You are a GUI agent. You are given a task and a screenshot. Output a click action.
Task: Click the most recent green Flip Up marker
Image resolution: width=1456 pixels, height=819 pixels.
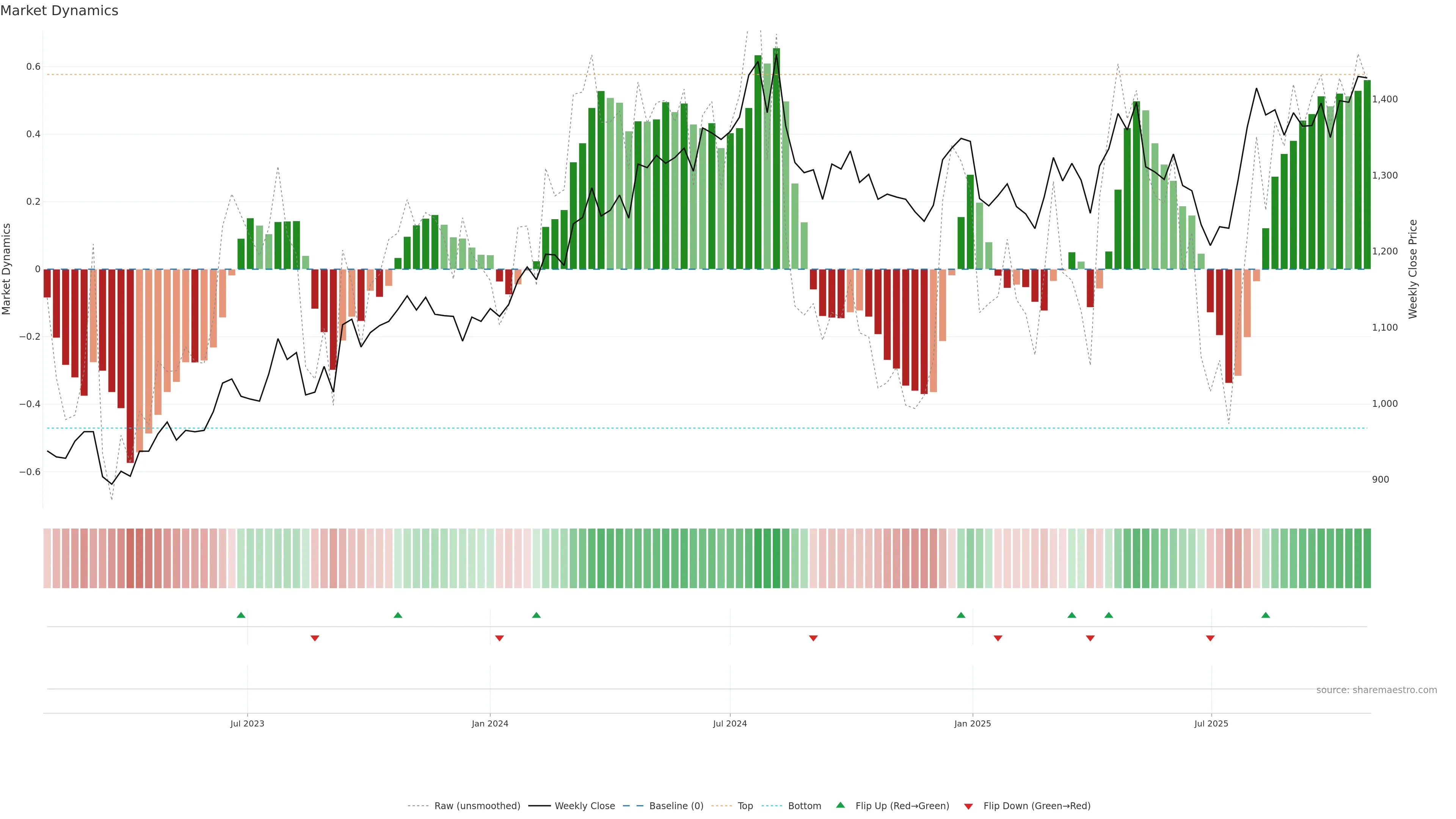(x=1266, y=615)
